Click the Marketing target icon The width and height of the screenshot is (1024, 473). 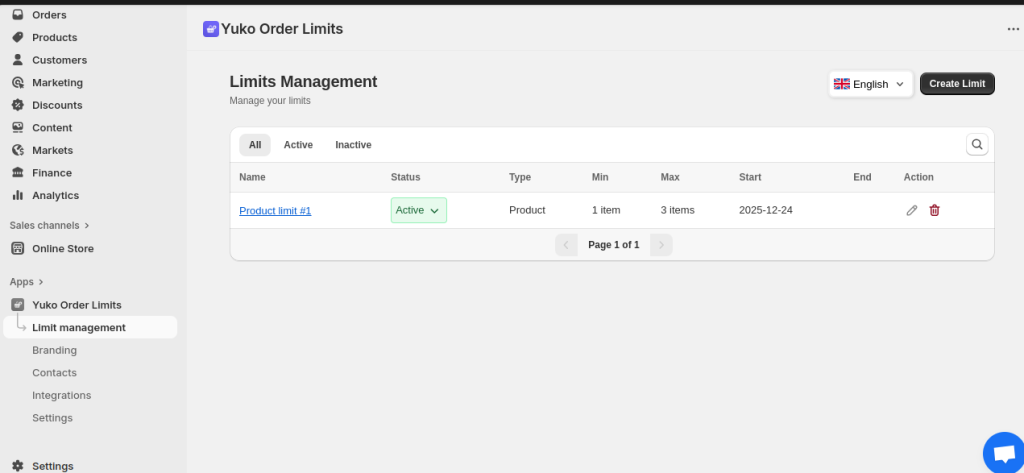[x=18, y=82]
